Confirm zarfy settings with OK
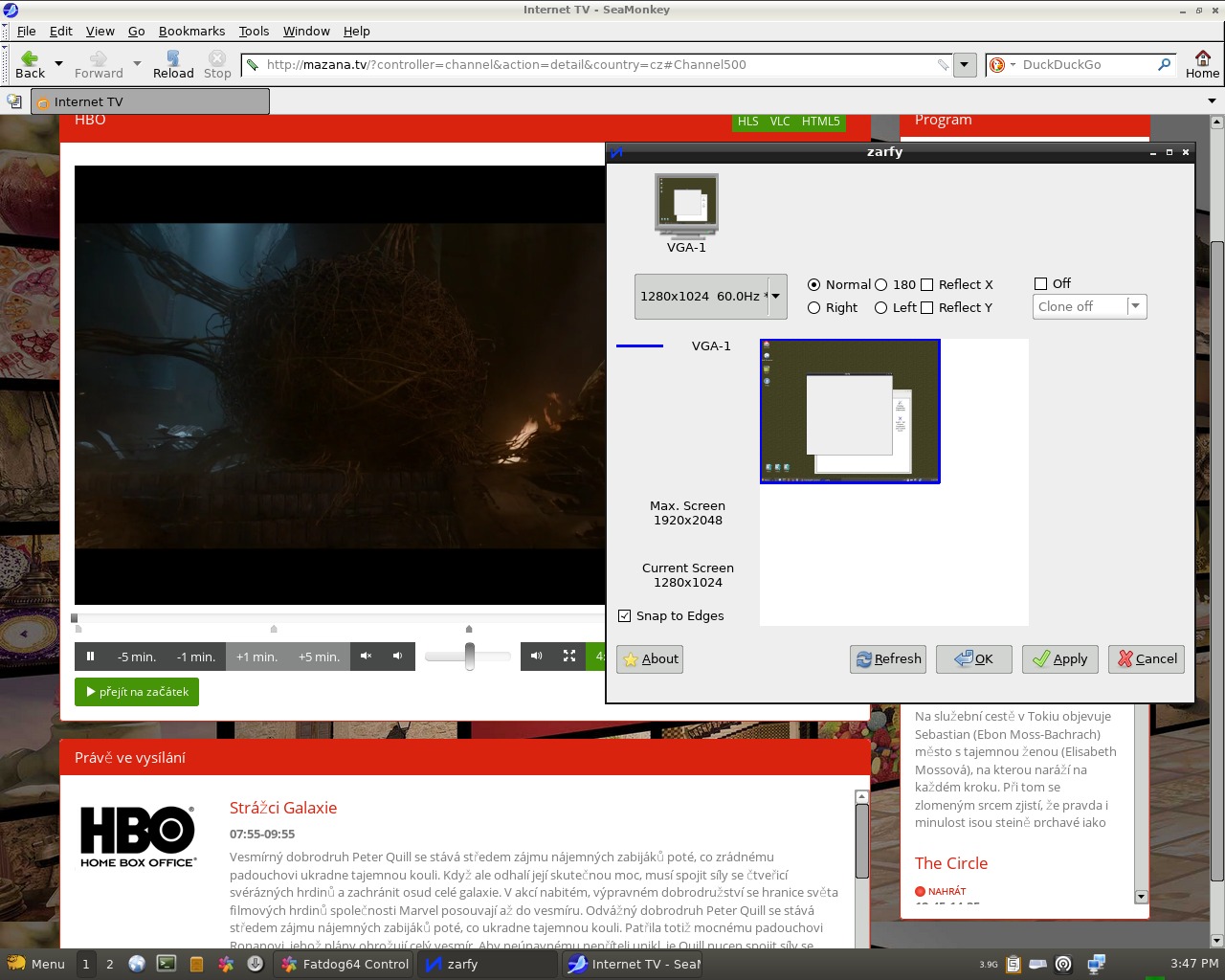 point(974,658)
